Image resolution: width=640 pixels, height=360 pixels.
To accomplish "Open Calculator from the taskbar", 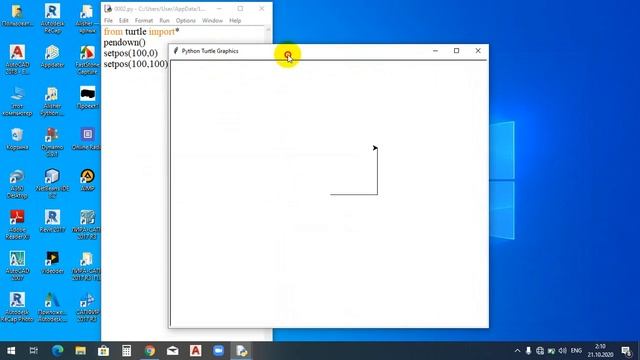I will click(x=127, y=351).
